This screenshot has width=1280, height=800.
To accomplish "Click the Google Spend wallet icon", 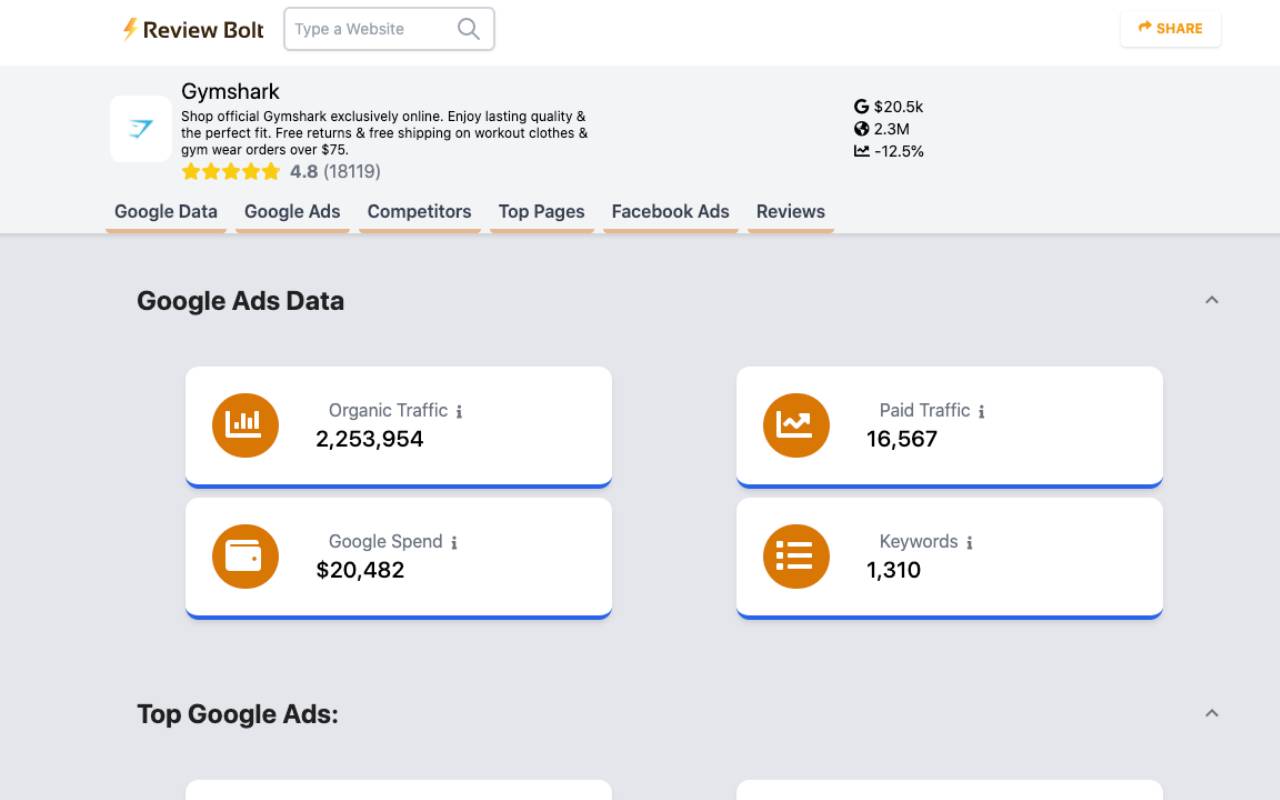I will (x=245, y=556).
